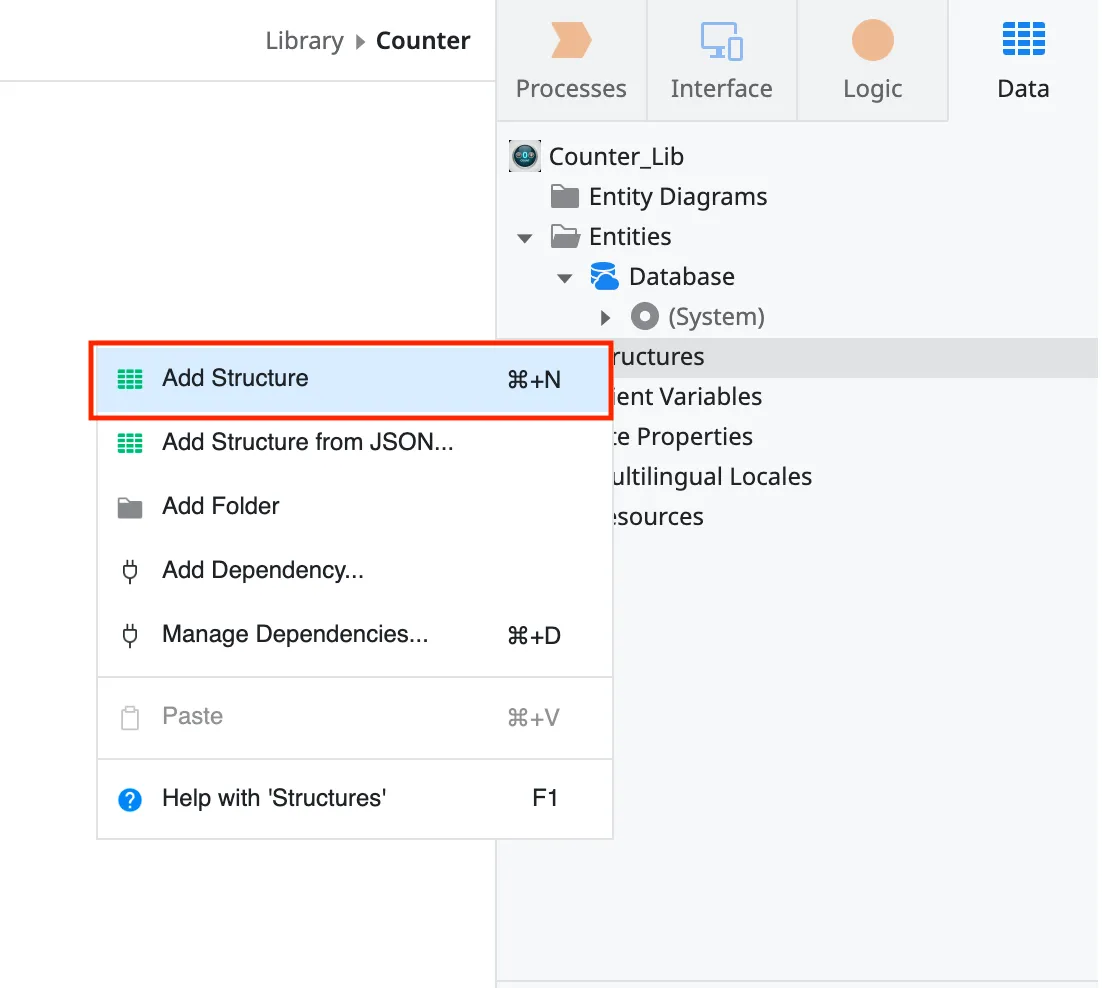Switch to the Interface tab

click(721, 62)
